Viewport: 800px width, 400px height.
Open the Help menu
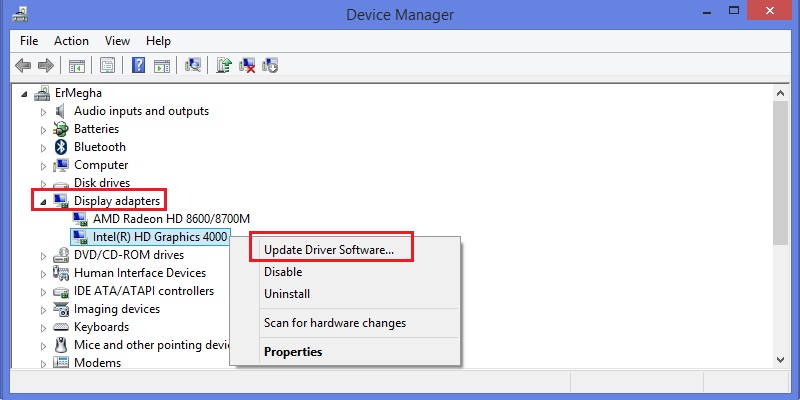pos(158,41)
